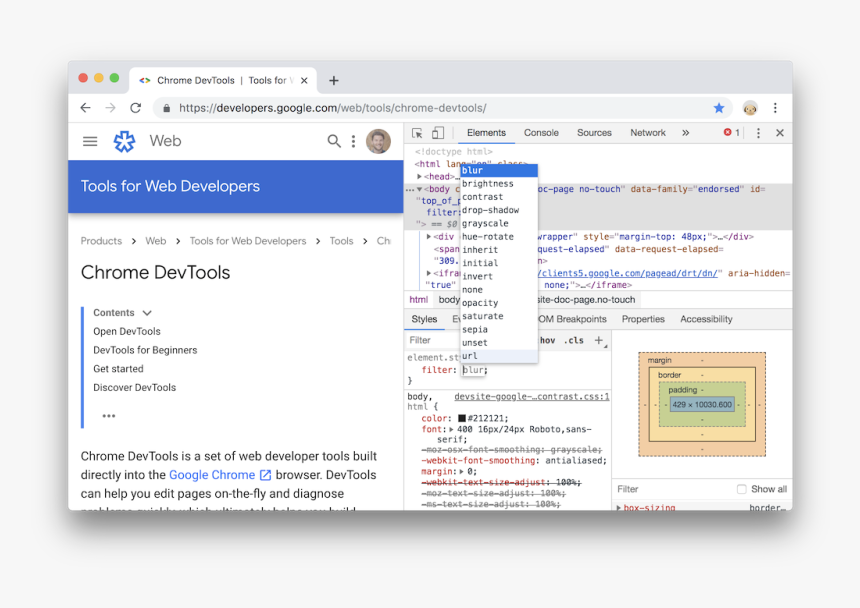860x608 pixels.
Task: Click the #212121 color swatch
Action: tap(462, 418)
